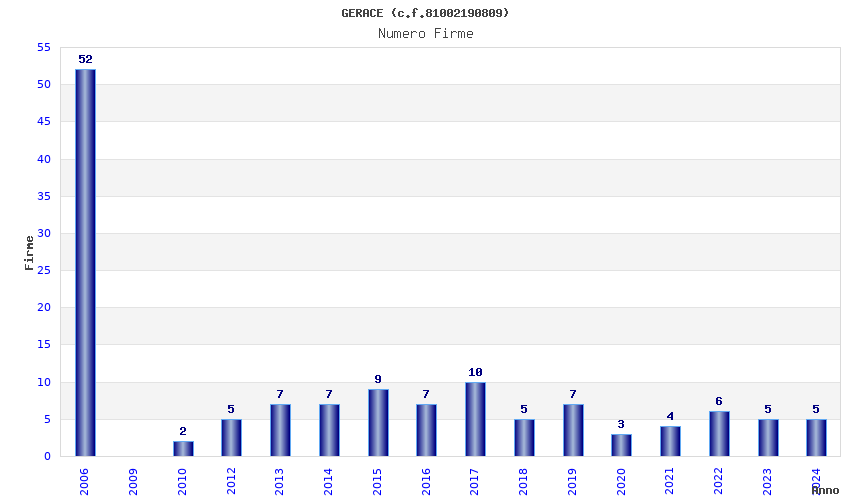Screen dimensions: 850x500
Task: Select the 2010 bar with value 2
Action: point(183,448)
